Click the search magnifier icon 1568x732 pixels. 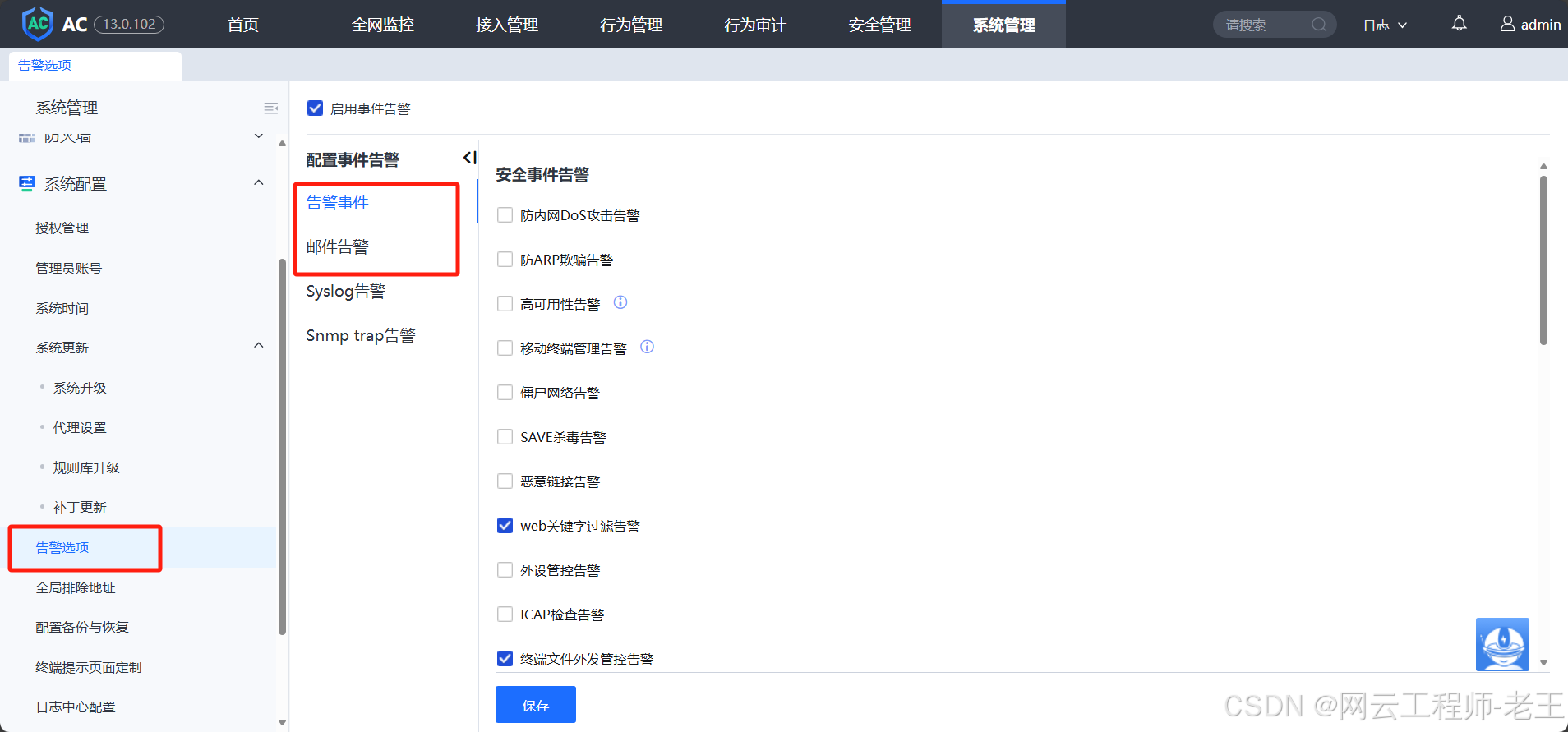click(1319, 25)
